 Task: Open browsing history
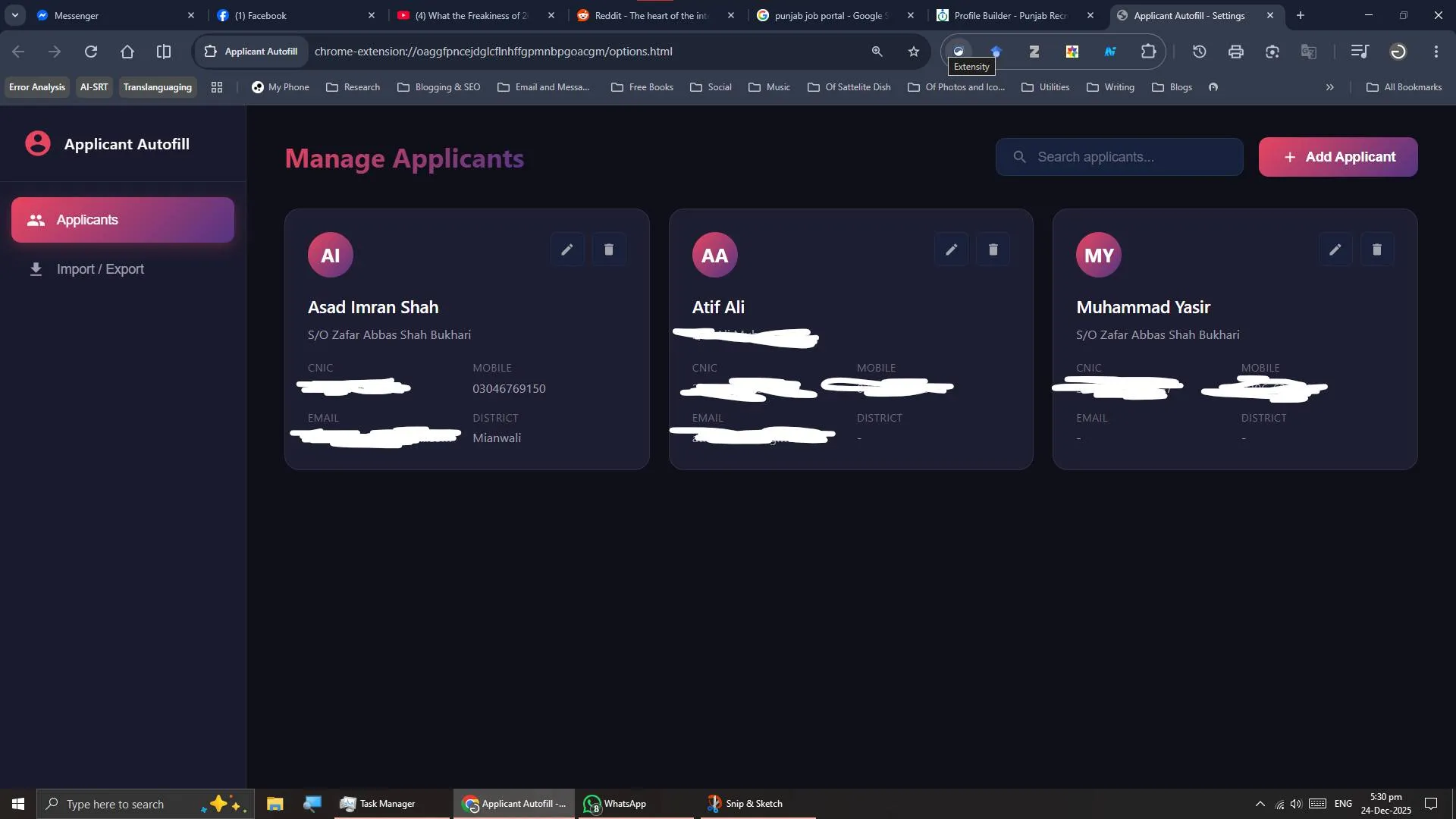[x=1198, y=51]
